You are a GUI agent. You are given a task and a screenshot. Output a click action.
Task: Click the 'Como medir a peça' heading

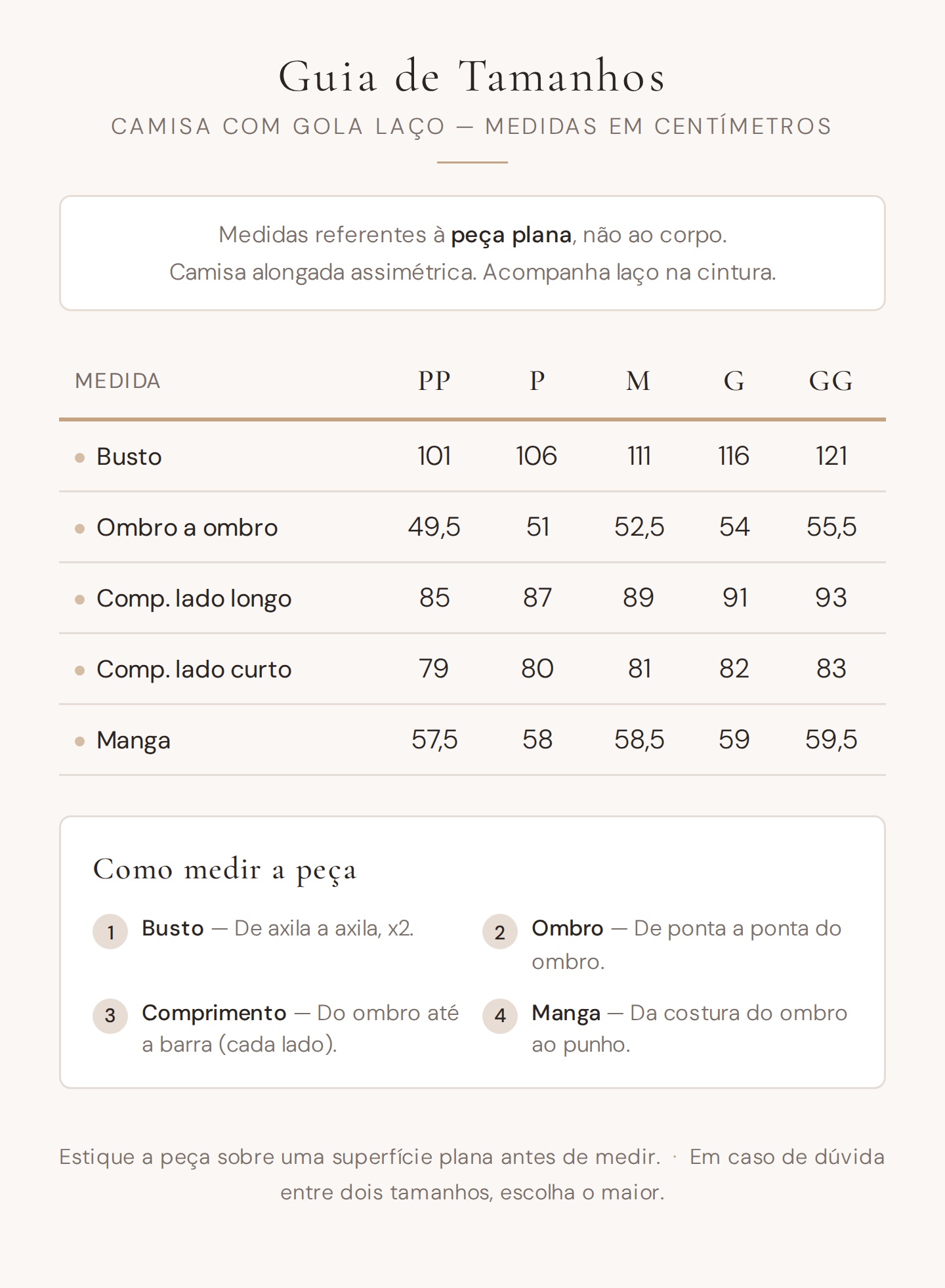click(225, 870)
